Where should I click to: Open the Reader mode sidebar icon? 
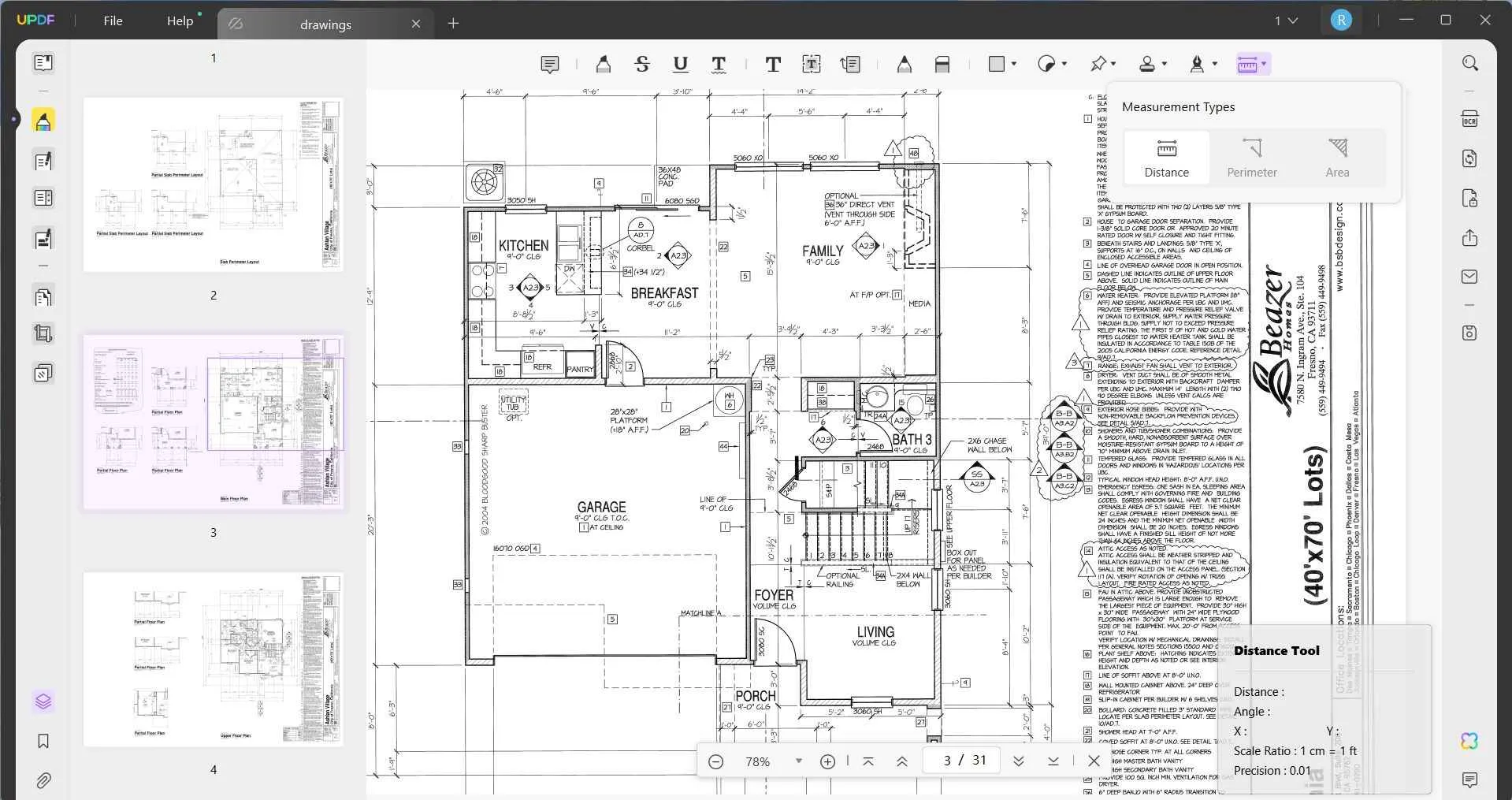coord(43,62)
